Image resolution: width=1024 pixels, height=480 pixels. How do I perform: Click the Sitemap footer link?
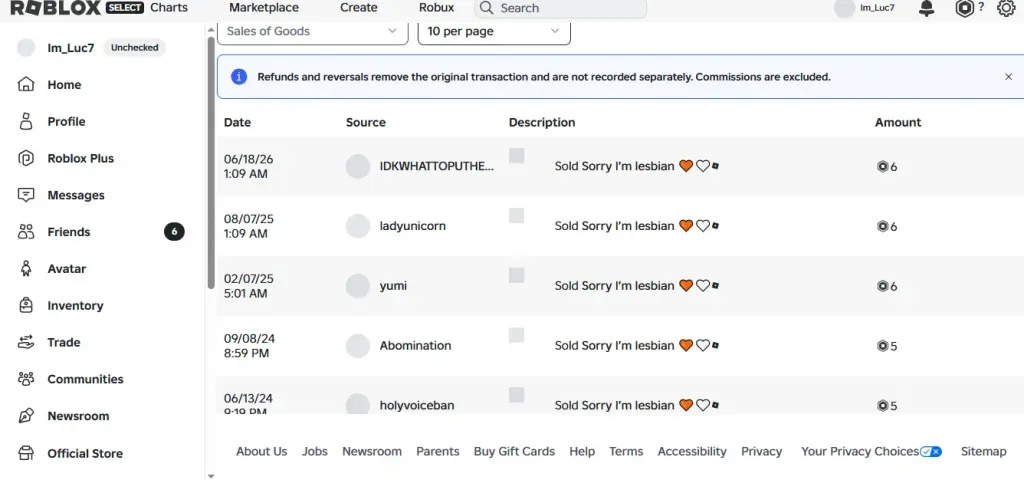pos(984,451)
